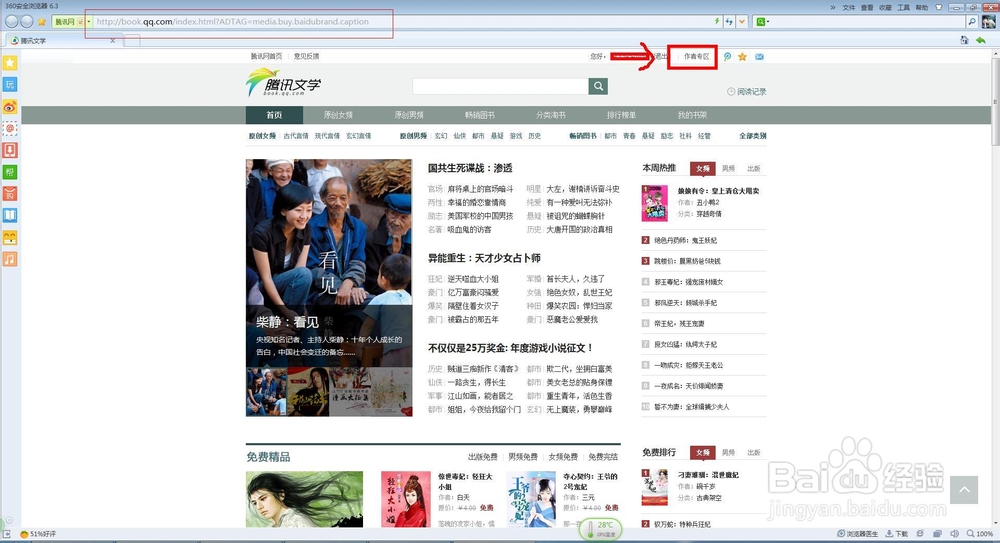Open a new tab with the new tab button
Image resolution: width=1000 pixels, height=543 pixels.
(x=132, y=41)
